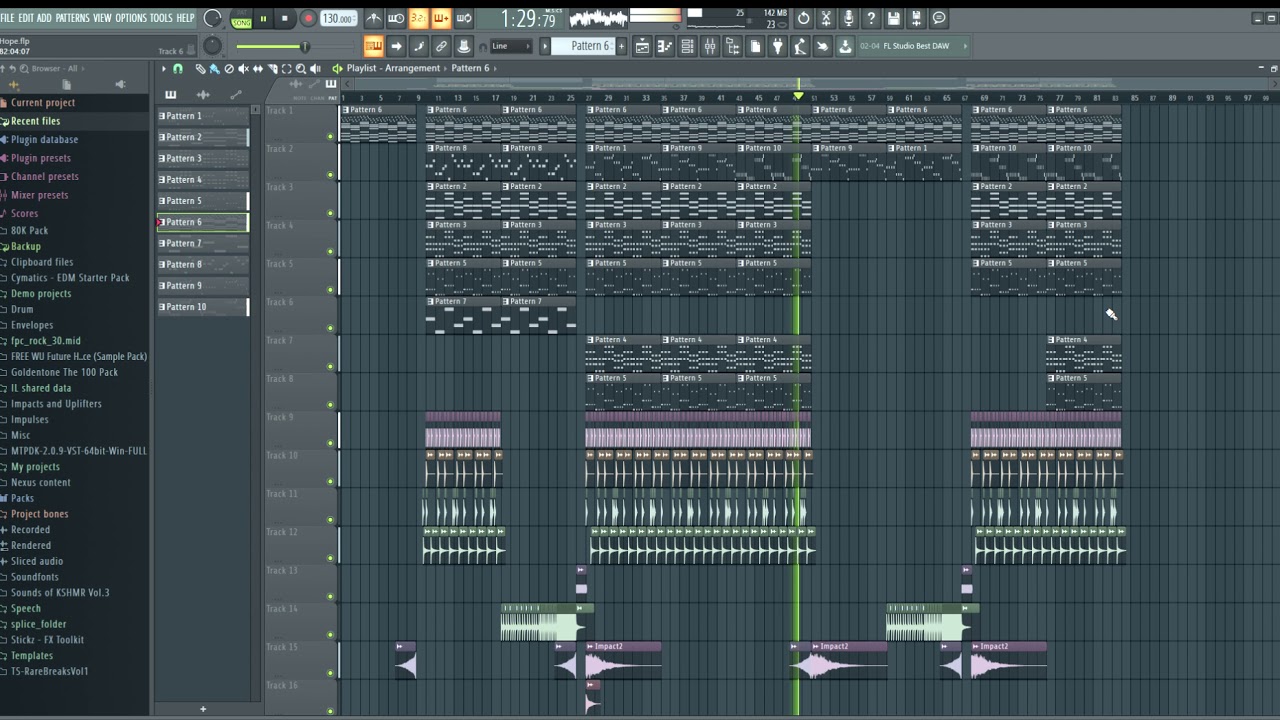Open the OPTIONS menu
This screenshot has width=1280, height=720.
(131, 18)
